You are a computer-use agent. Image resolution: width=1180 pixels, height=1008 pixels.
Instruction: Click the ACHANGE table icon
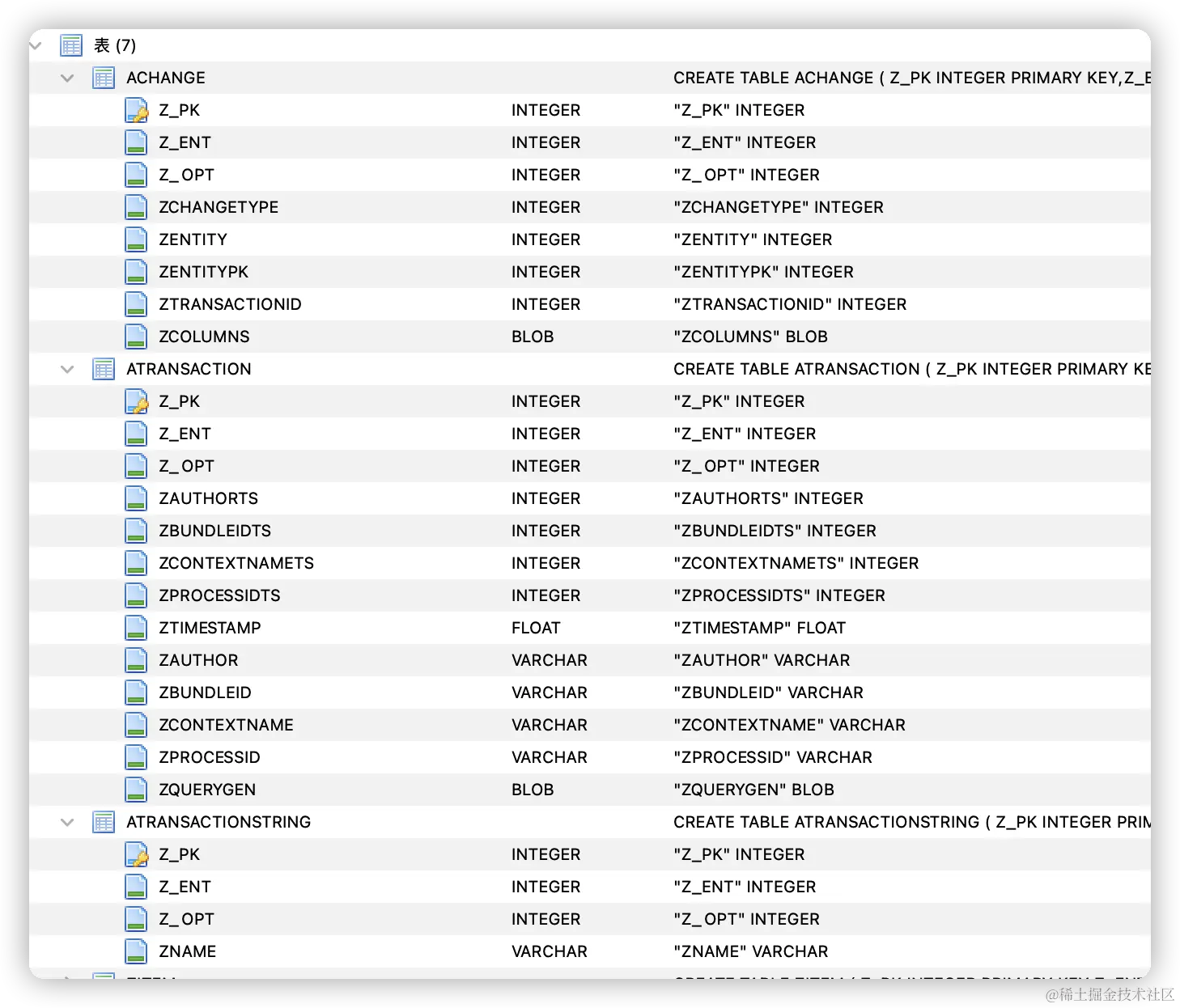pyautogui.click(x=104, y=78)
